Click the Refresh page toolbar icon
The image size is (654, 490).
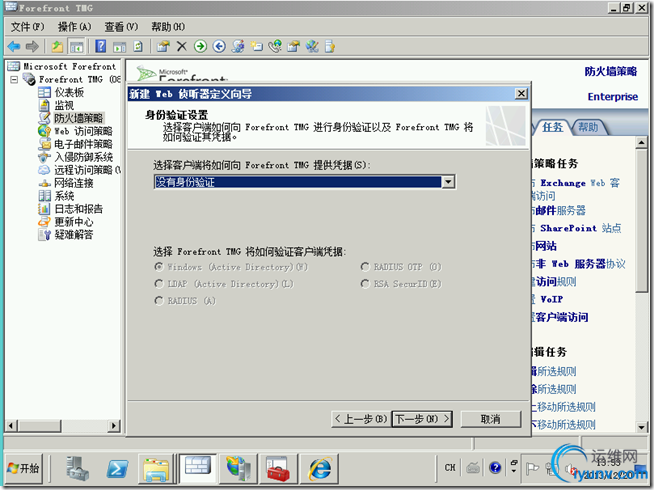pyautogui.click(x=138, y=46)
